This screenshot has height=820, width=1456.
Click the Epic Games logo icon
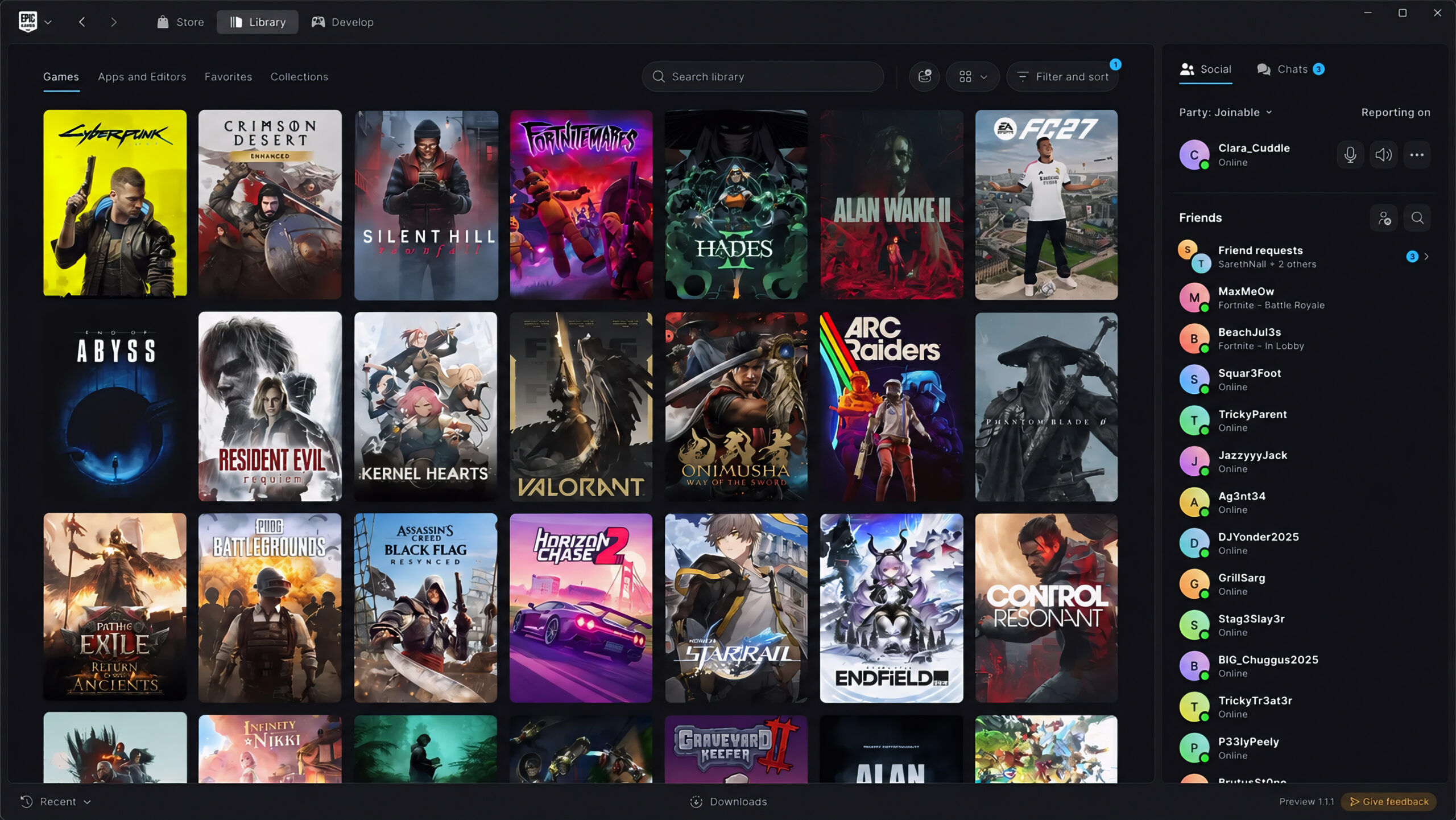(x=28, y=22)
